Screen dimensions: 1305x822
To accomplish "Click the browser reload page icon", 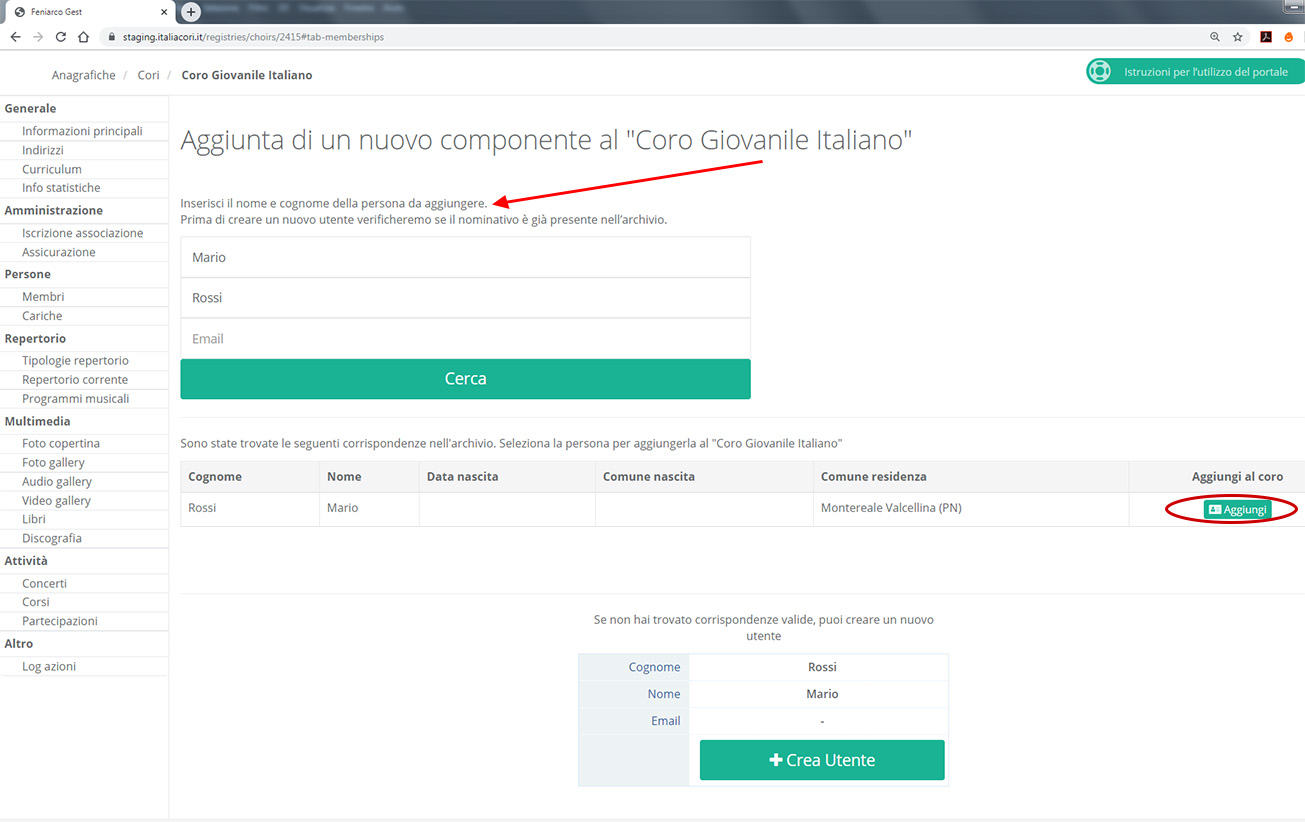I will coord(61,37).
